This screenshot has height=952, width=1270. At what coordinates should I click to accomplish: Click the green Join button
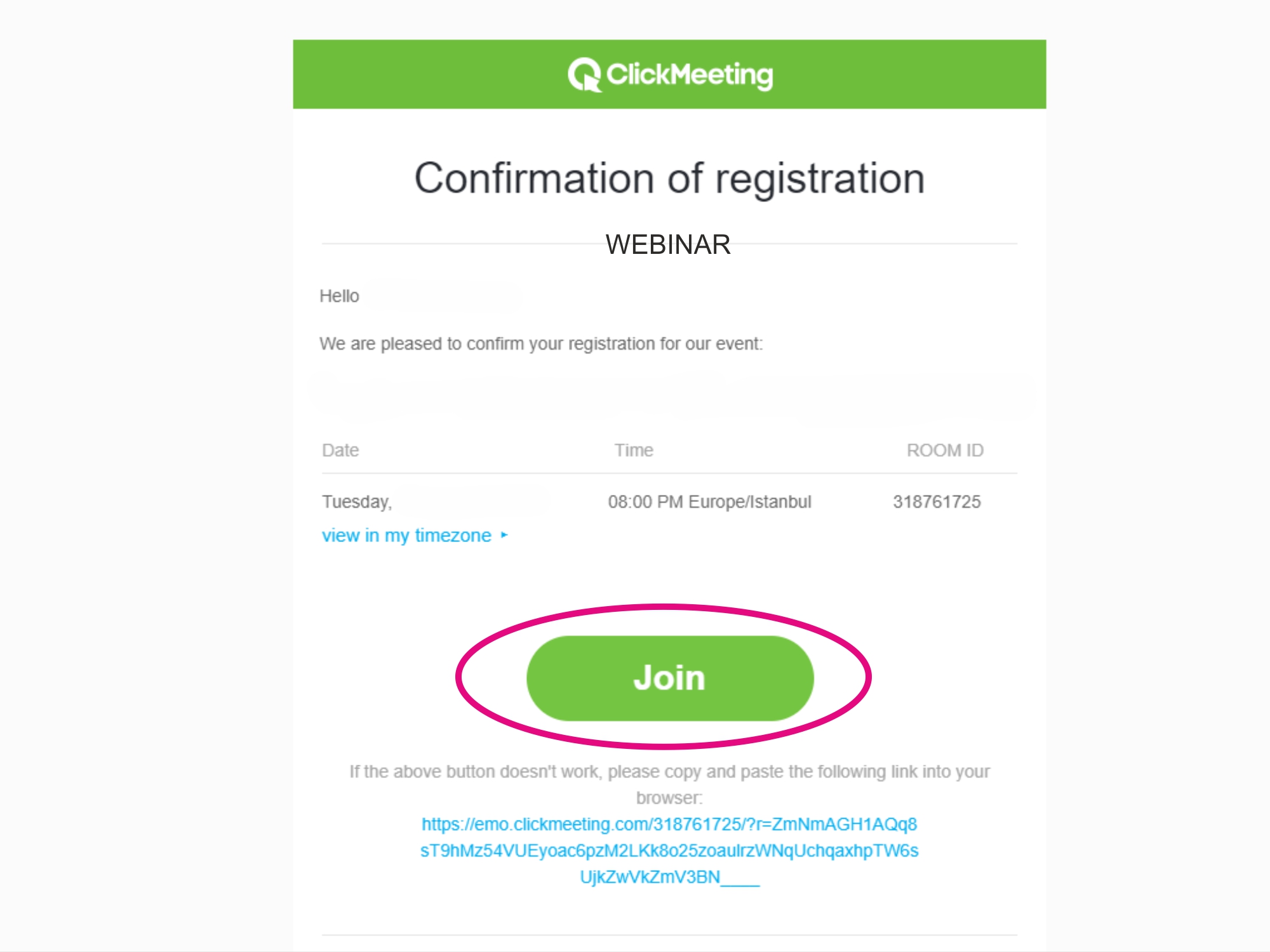coord(670,678)
